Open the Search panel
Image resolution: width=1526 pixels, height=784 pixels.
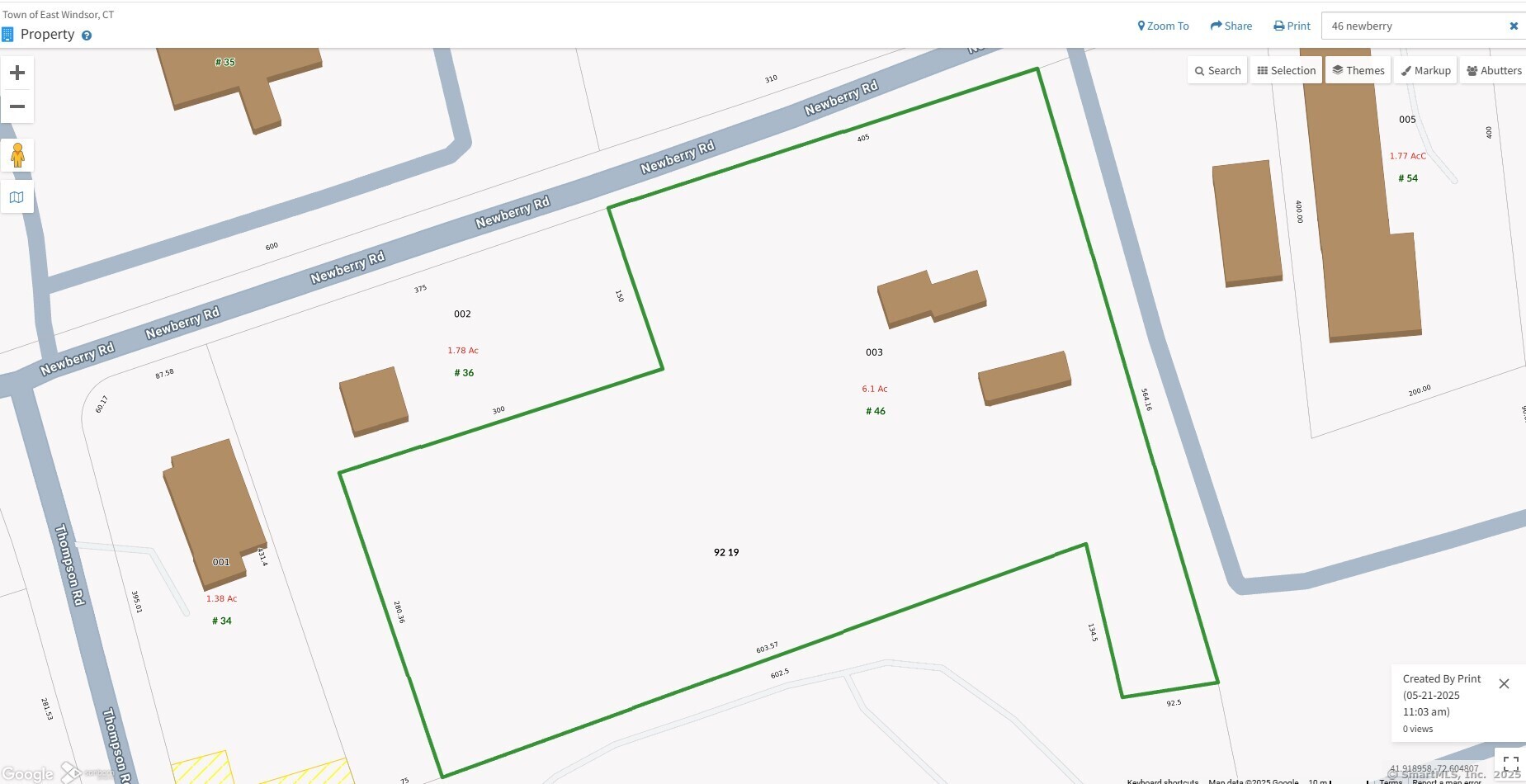(1217, 71)
